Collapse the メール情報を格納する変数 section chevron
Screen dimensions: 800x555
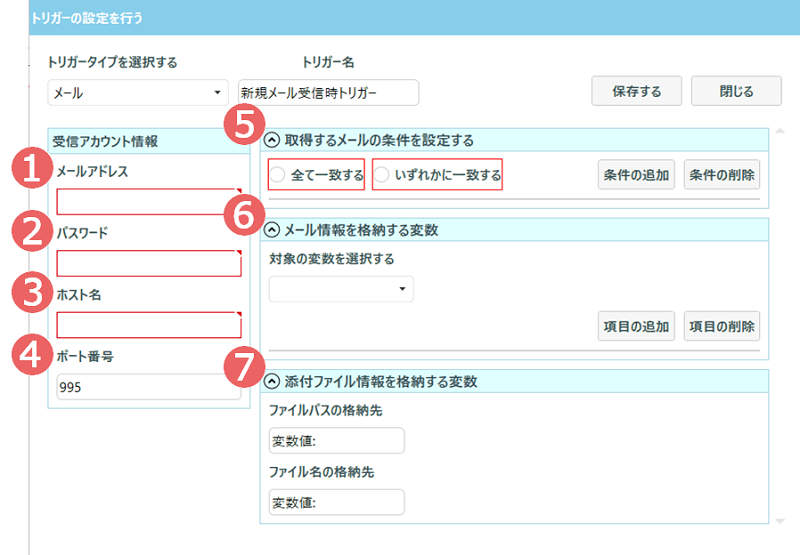pyautogui.click(x=272, y=230)
